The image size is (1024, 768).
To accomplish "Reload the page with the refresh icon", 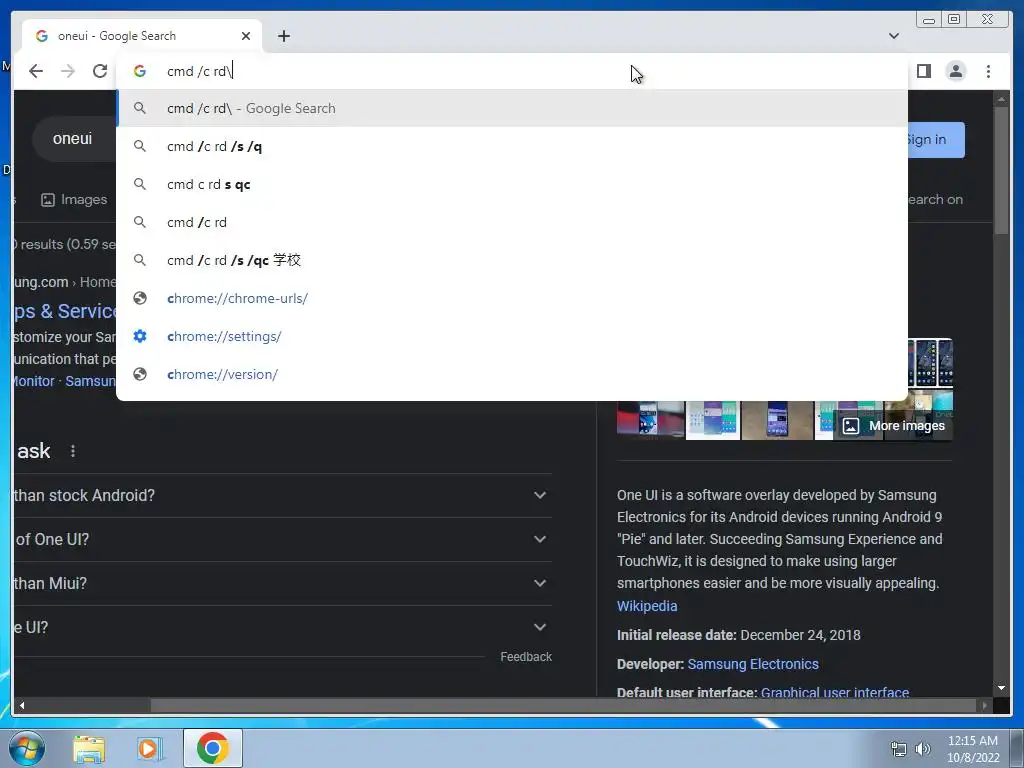I will tap(99, 71).
